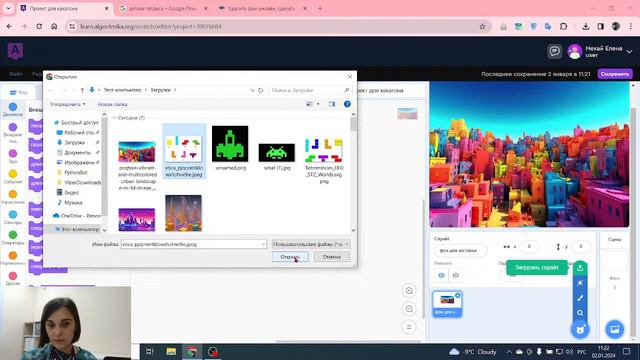Bookmark this page with star icon

482,27
